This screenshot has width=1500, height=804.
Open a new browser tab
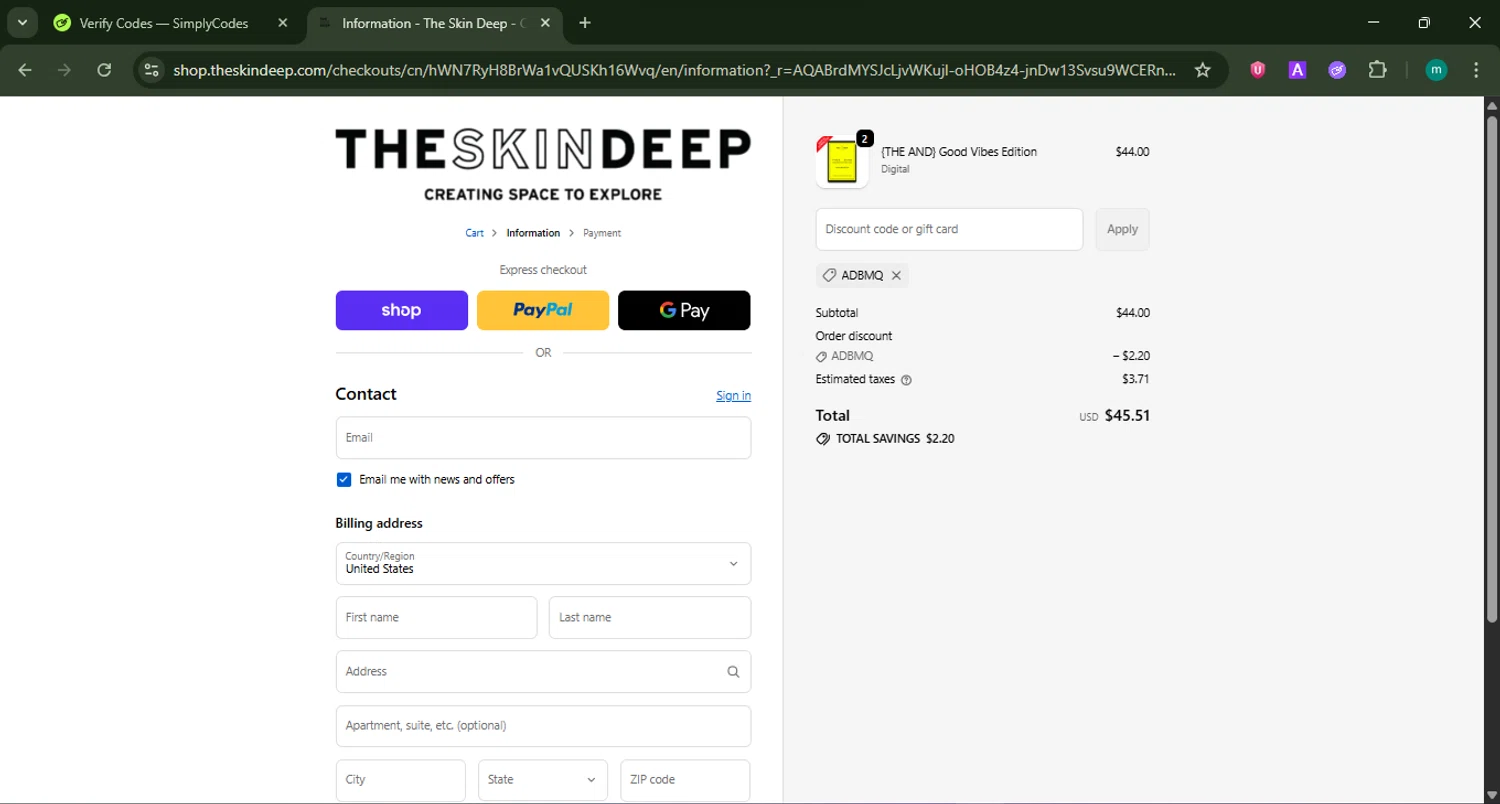click(x=585, y=23)
